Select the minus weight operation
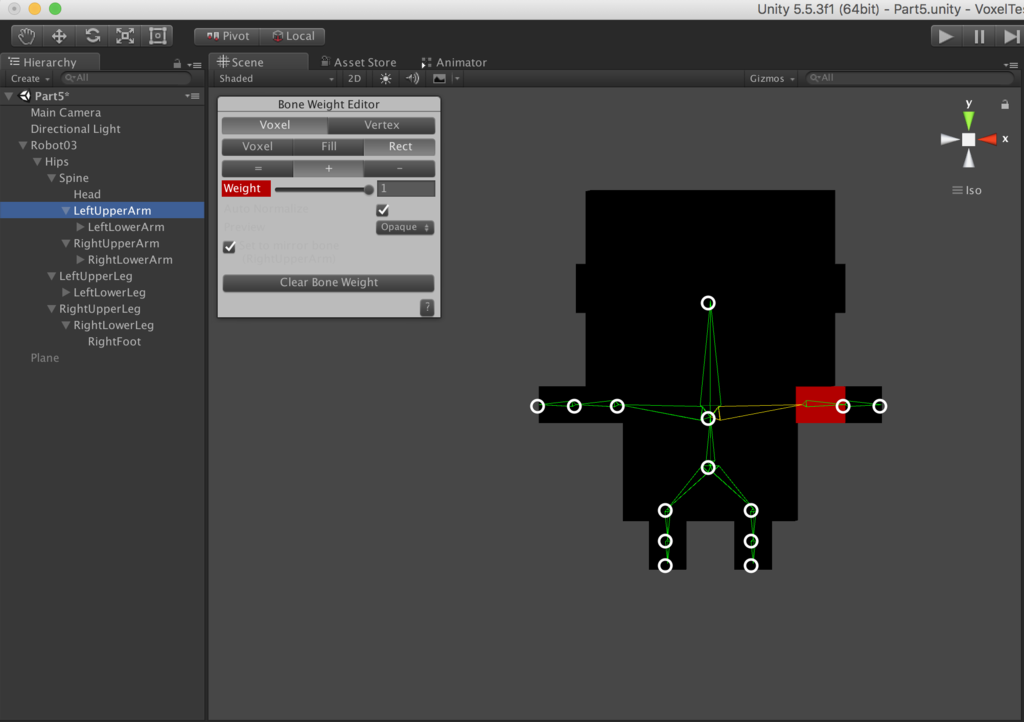The height and width of the screenshot is (722, 1024). (x=400, y=168)
